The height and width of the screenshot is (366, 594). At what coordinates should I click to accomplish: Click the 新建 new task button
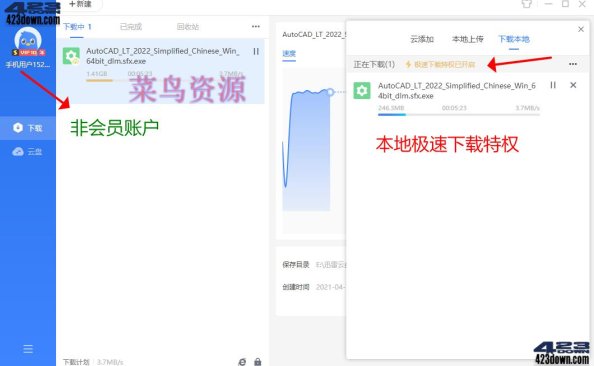(x=80, y=4)
